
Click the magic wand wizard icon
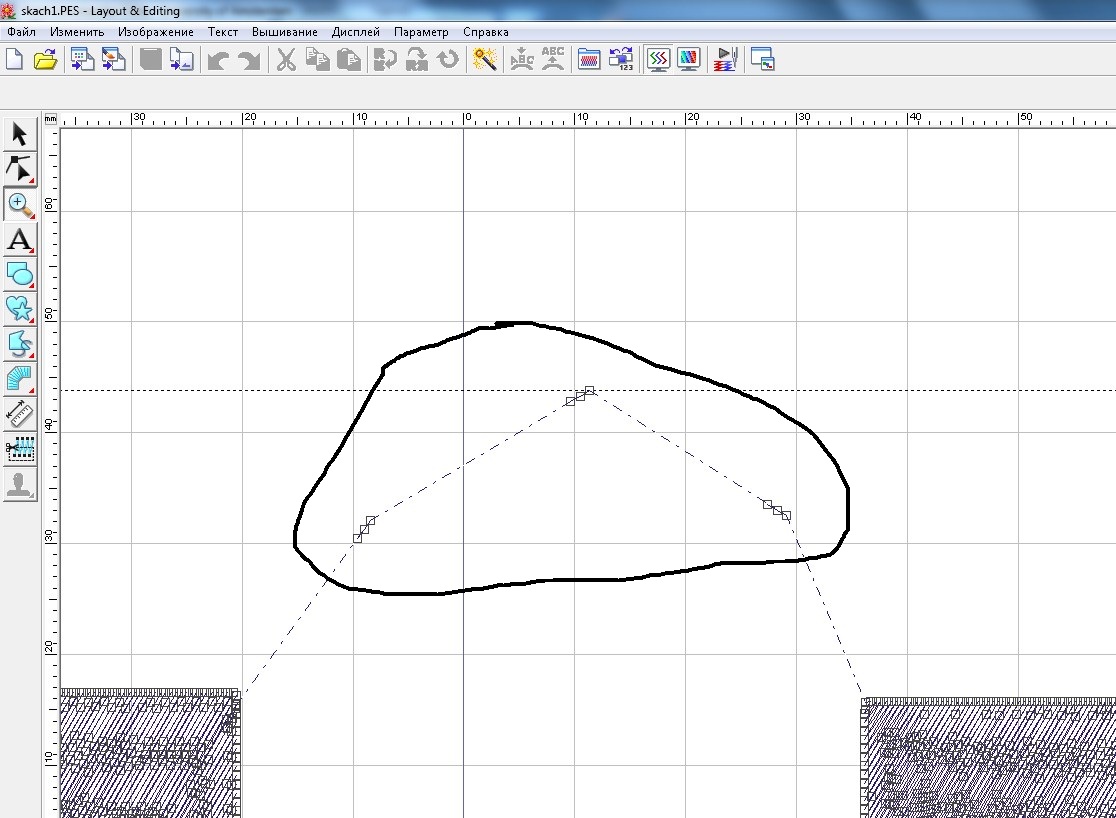(485, 60)
